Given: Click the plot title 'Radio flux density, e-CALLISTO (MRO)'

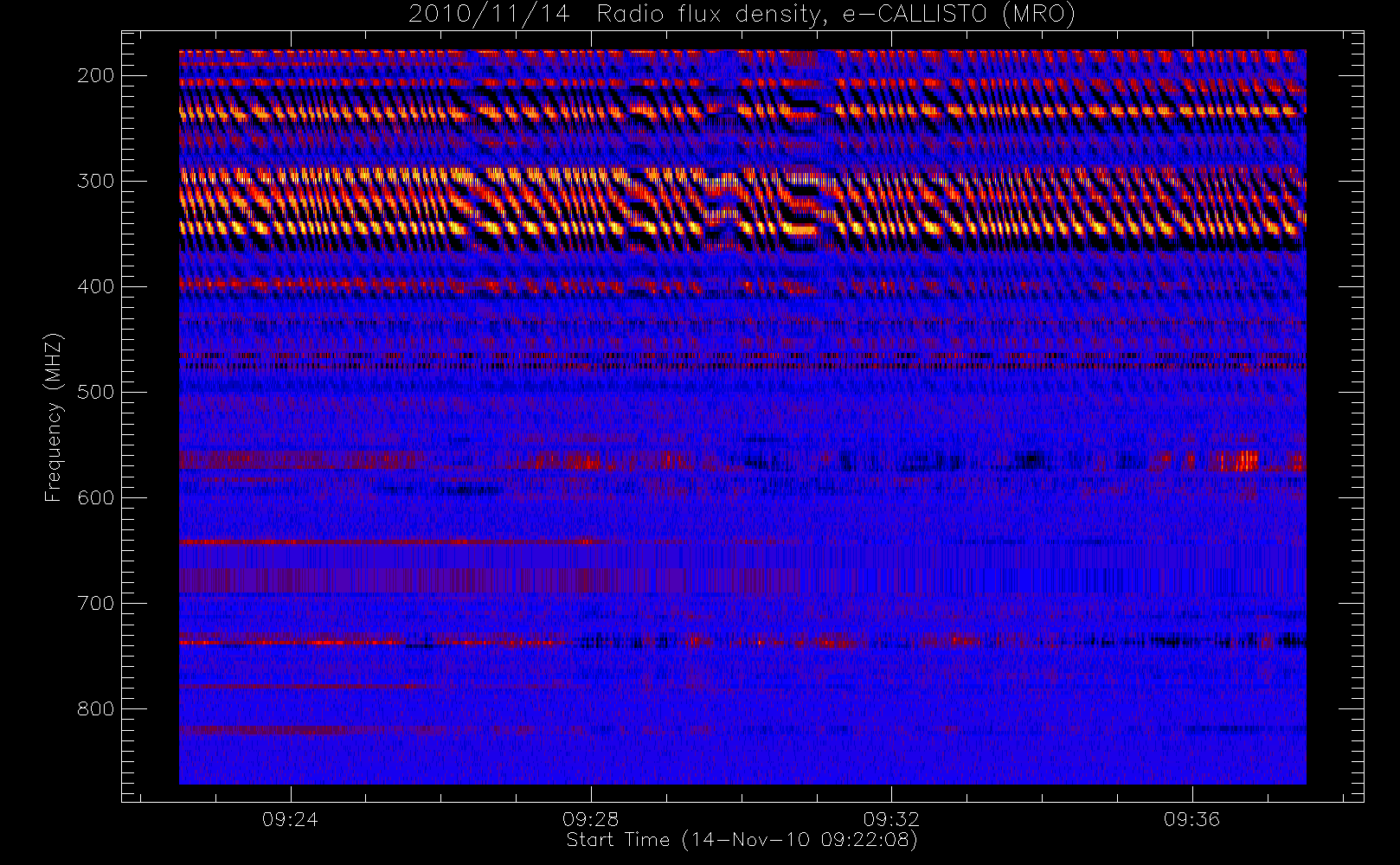Looking at the screenshot, I should click(x=836, y=15).
